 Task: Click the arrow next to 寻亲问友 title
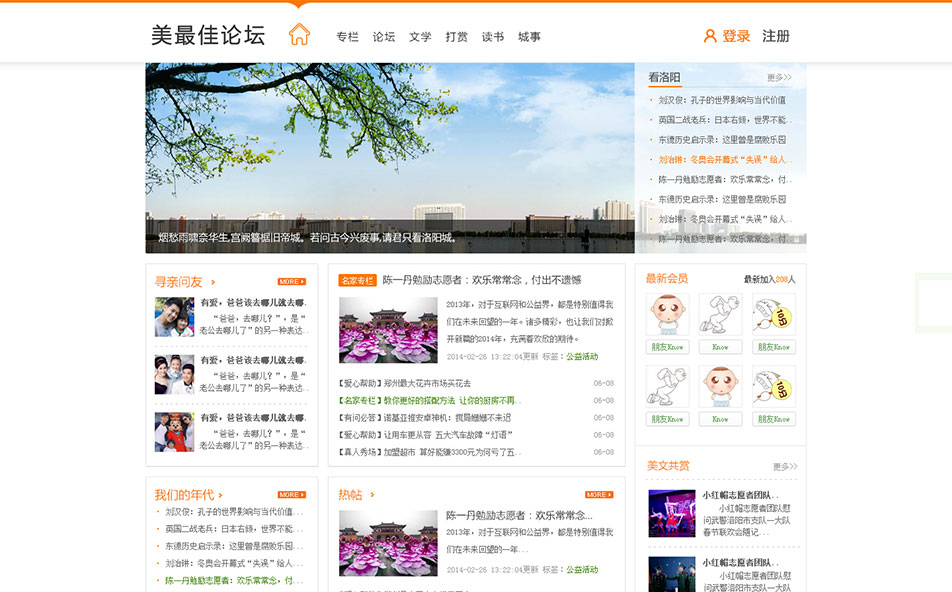pyautogui.click(x=213, y=283)
